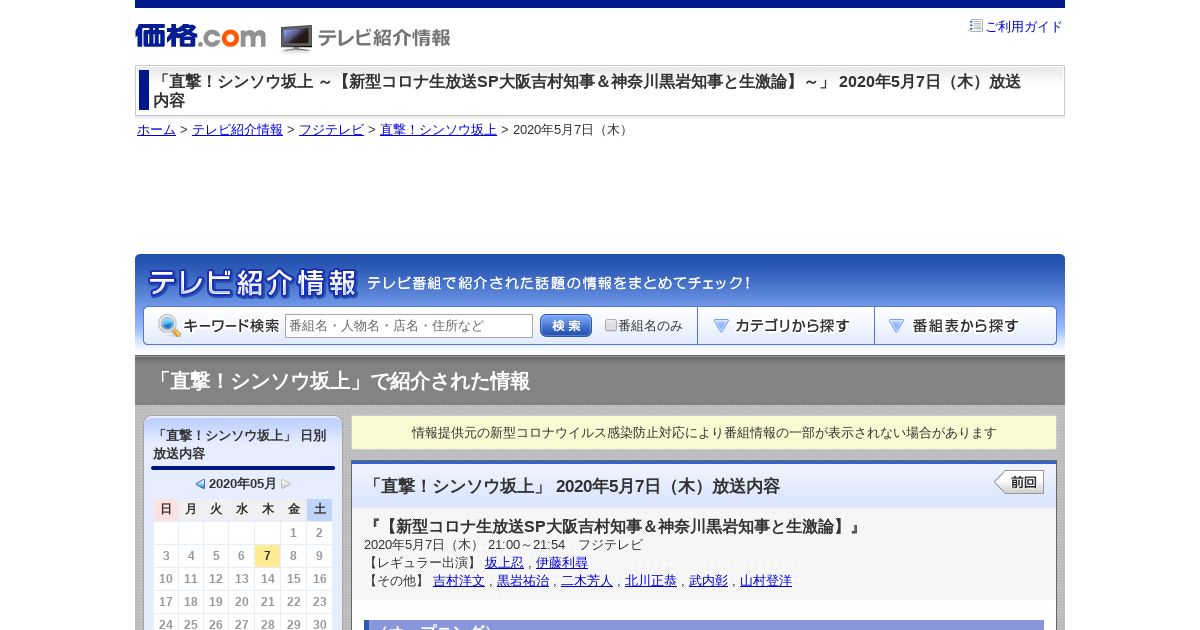The width and height of the screenshot is (1200, 630).
Task: Open performer link 吉村洋文
Action: tap(459, 581)
